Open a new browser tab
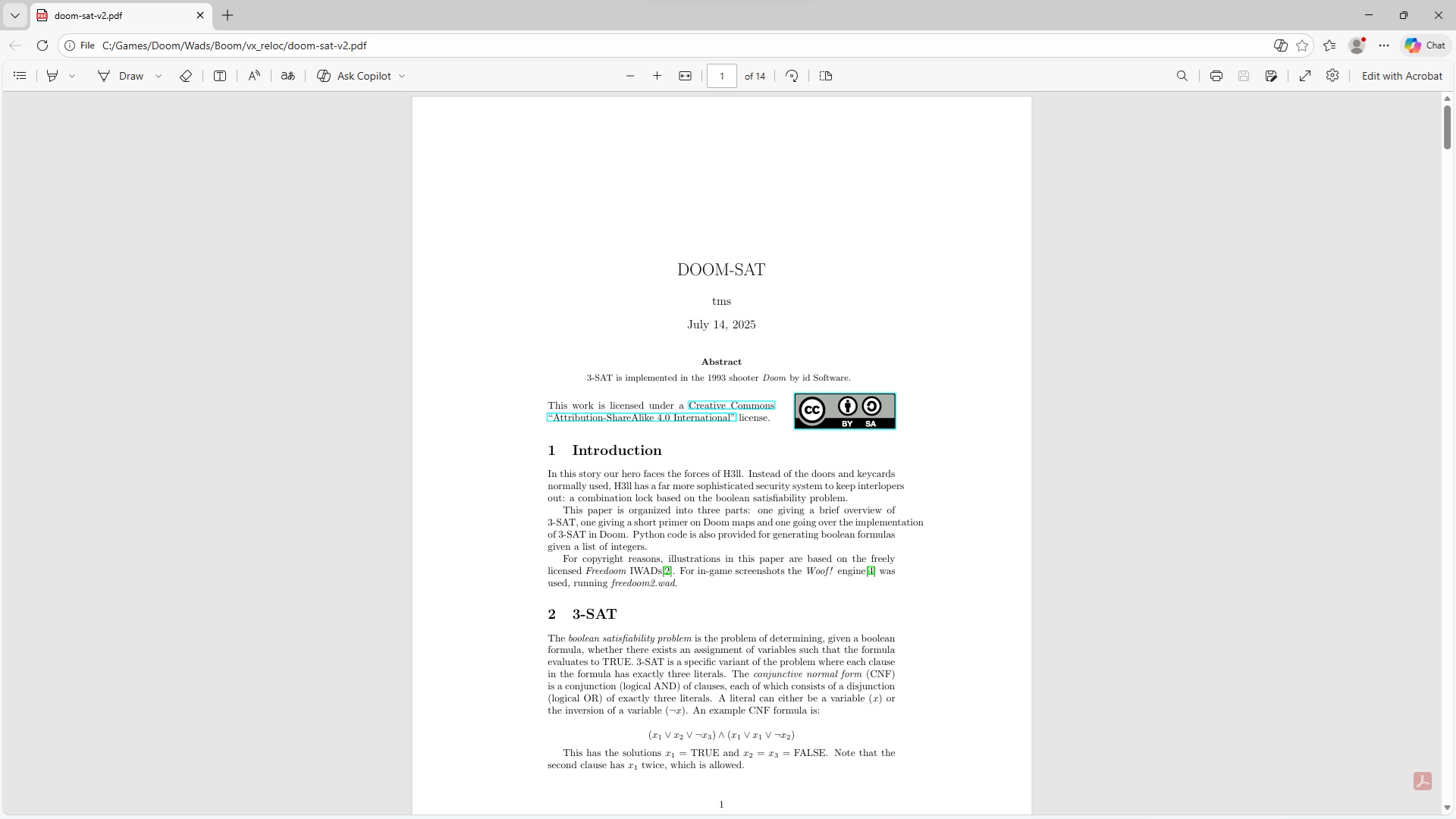The height and width of the screenshot is (819, 1456). (227, 15)
